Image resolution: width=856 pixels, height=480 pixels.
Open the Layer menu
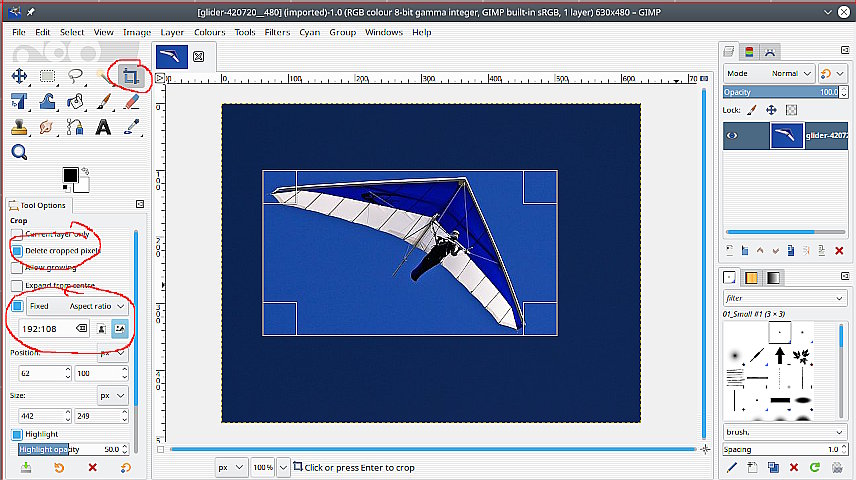click(172, 32)
